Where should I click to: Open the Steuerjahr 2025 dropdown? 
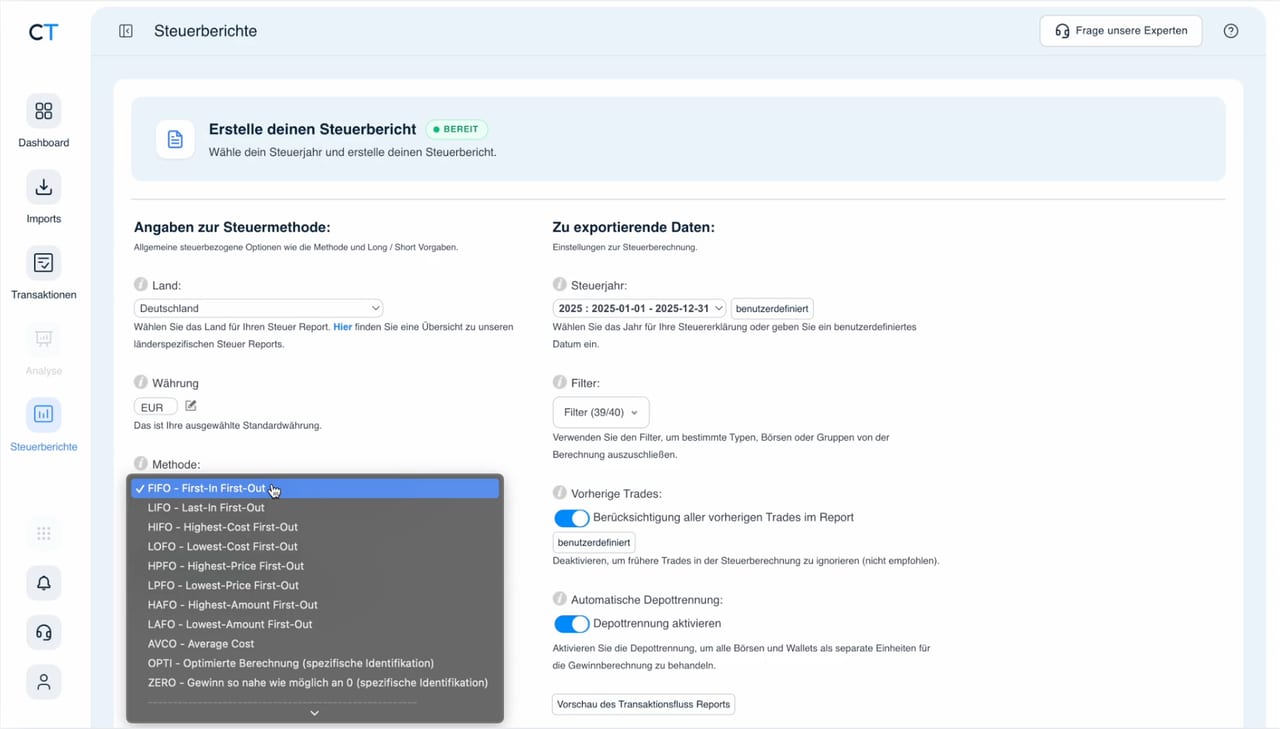(x=640, y=309)
